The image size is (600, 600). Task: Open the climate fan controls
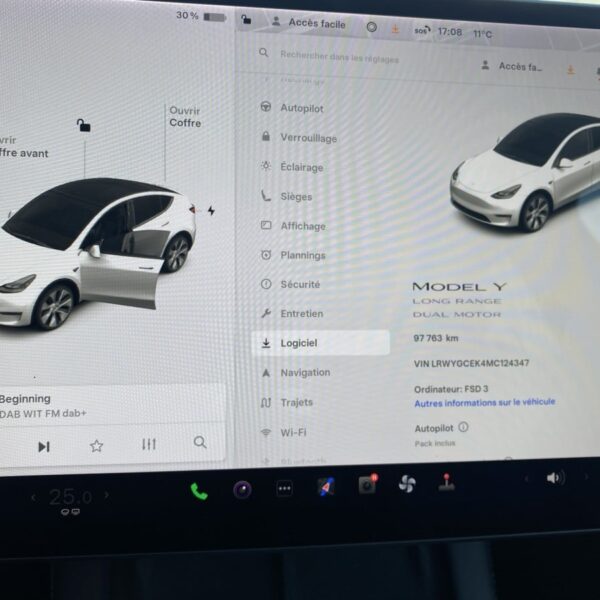407,484
